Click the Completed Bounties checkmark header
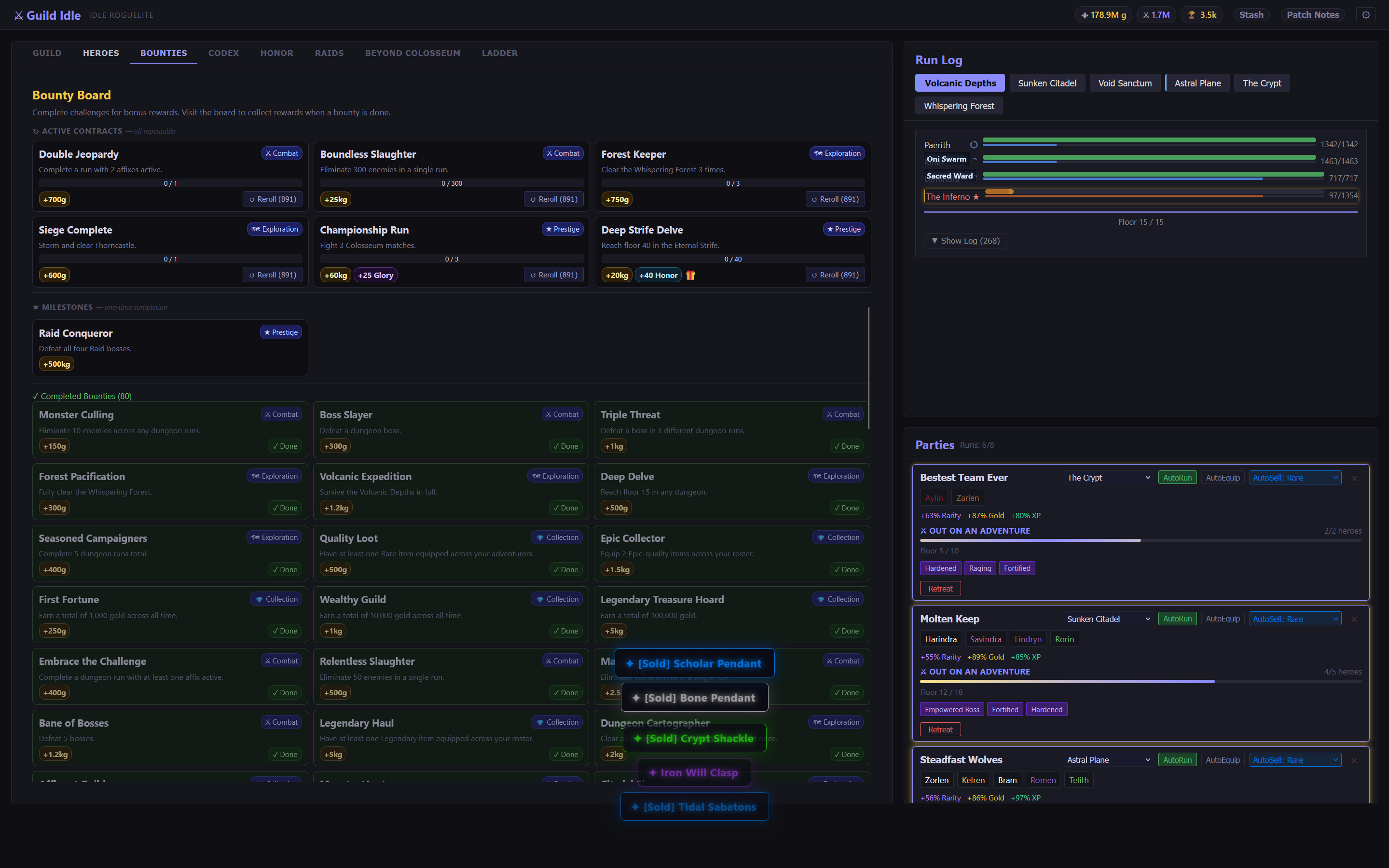Viewport: 1389px width, 868px height. pos(82,396)
